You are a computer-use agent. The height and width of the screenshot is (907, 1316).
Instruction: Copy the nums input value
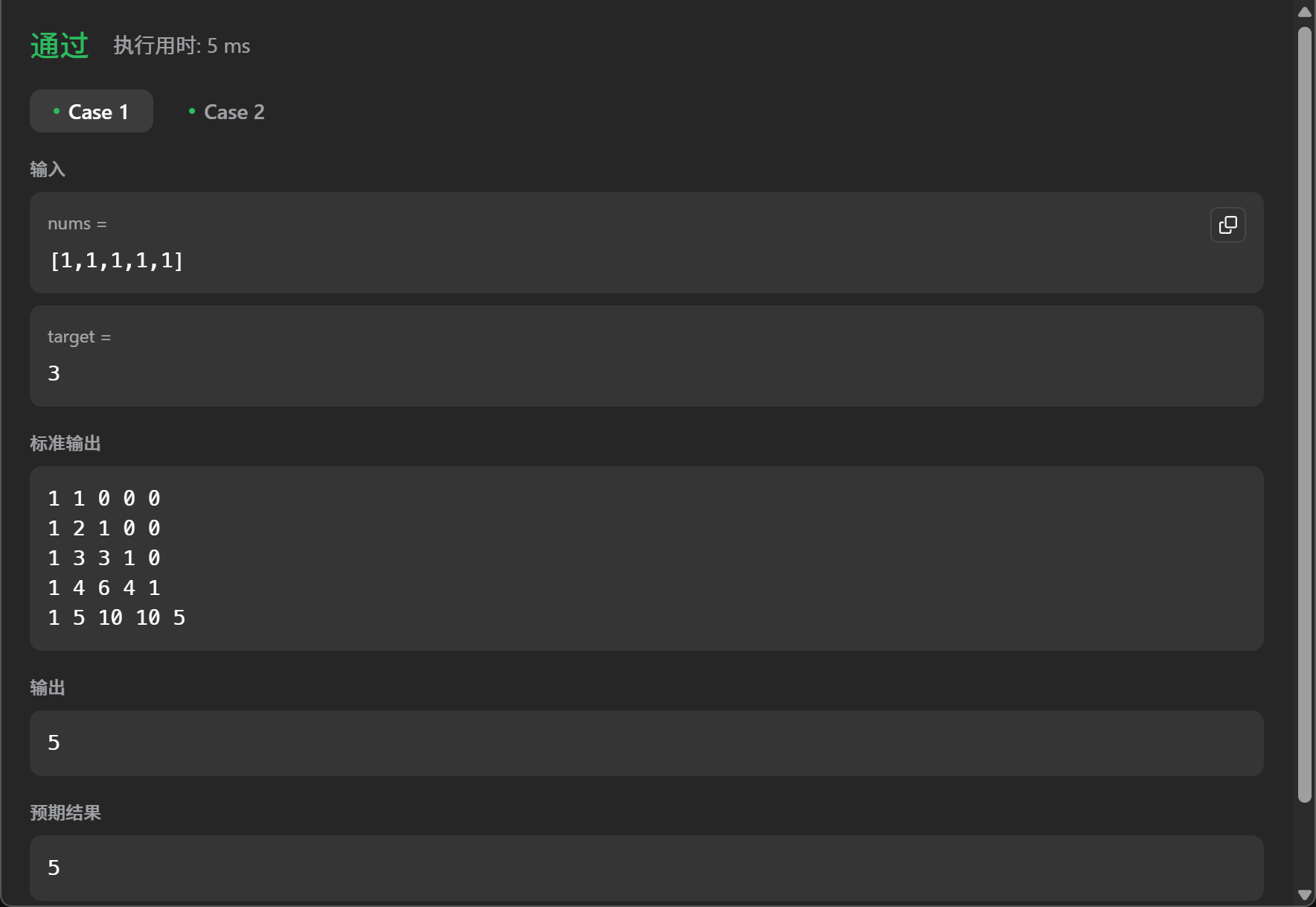pyautogui.click(x=1227, y=225)
